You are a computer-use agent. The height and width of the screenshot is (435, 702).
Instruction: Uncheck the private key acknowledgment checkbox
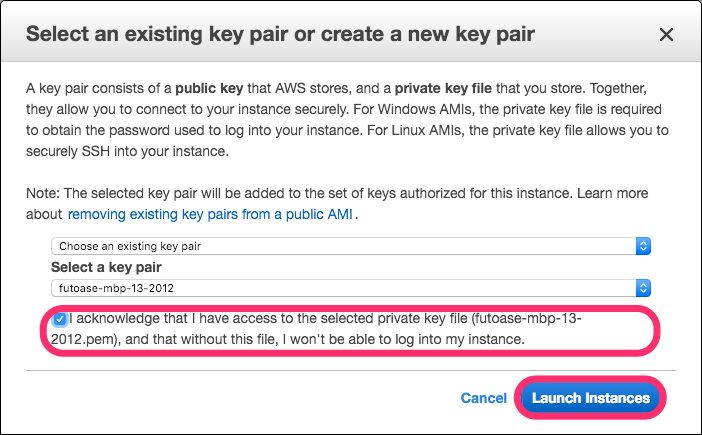tap(59, 319)
